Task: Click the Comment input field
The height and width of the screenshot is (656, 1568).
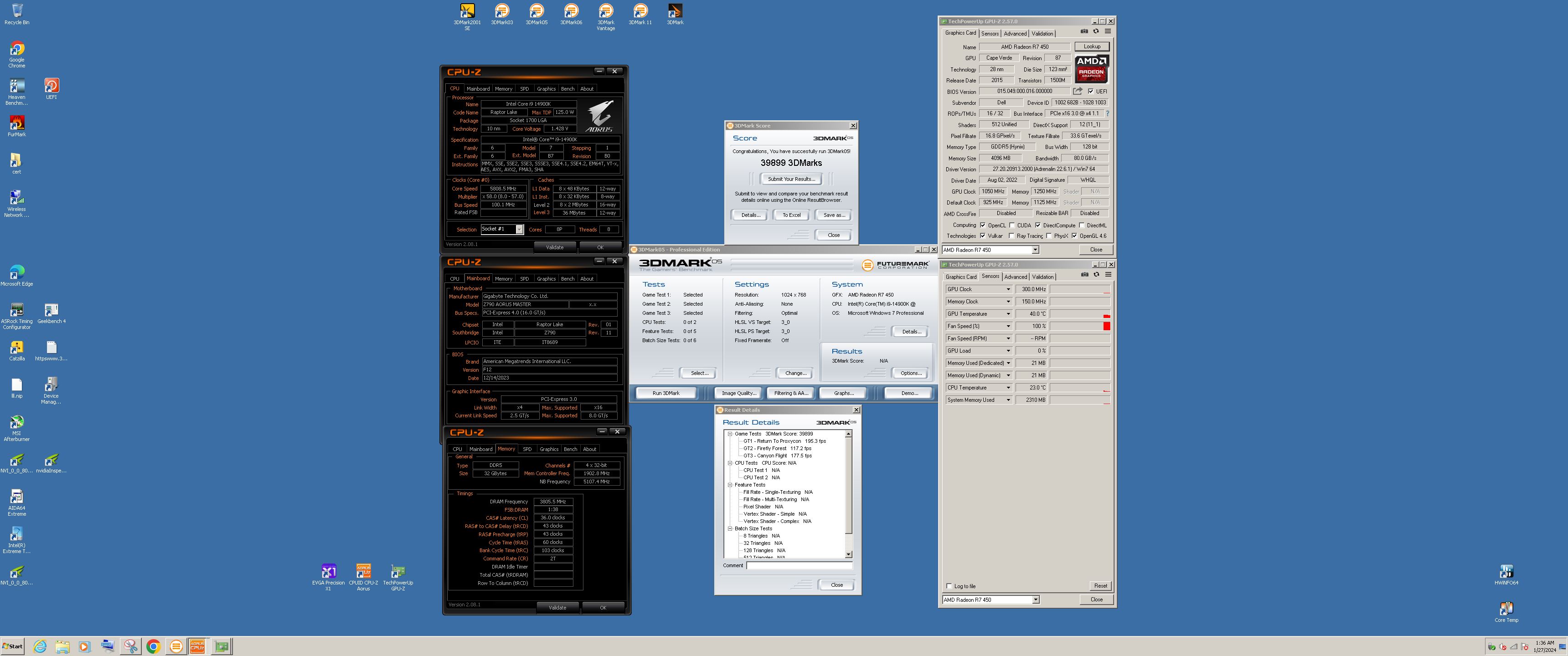Action: [x=799, y=566]
